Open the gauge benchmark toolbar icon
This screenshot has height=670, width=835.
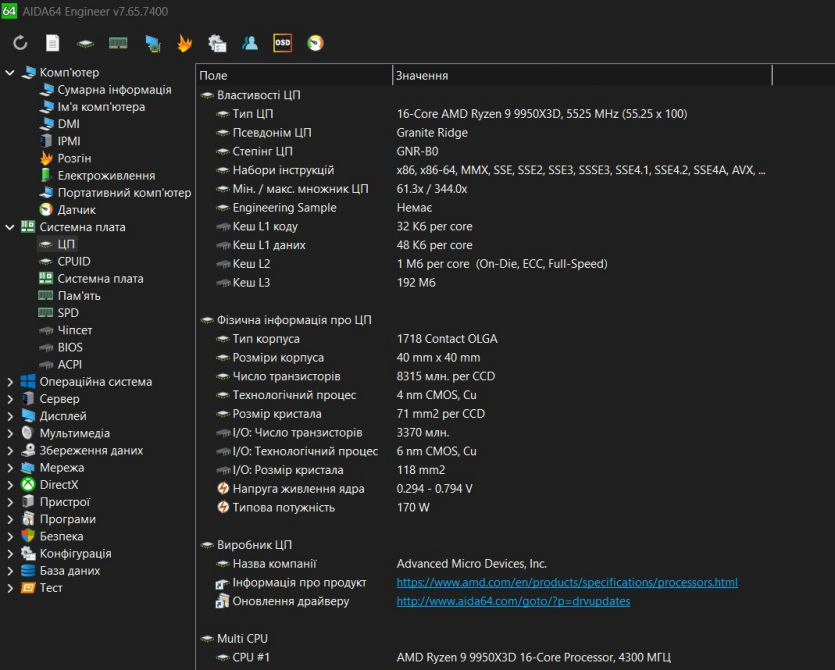tap(316, 43)
